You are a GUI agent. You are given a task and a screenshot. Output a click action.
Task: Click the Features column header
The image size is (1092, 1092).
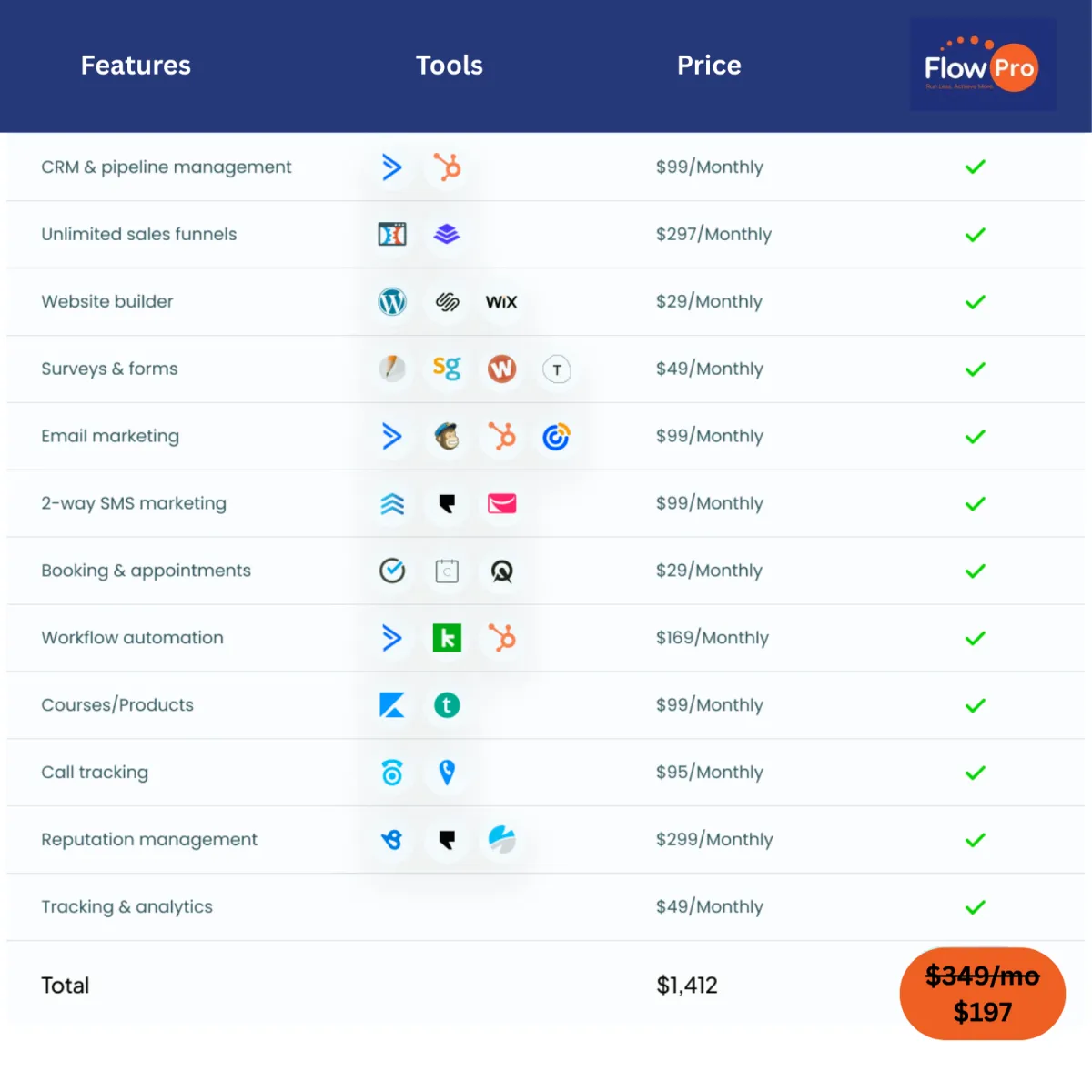(136, 66)
